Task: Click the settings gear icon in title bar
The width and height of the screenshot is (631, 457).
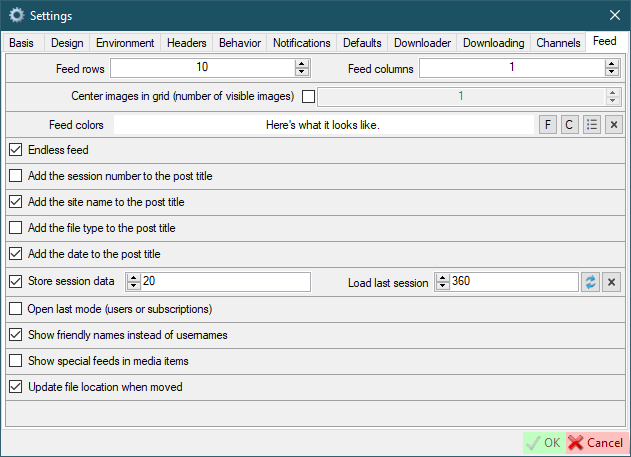Action: (16, 16)
